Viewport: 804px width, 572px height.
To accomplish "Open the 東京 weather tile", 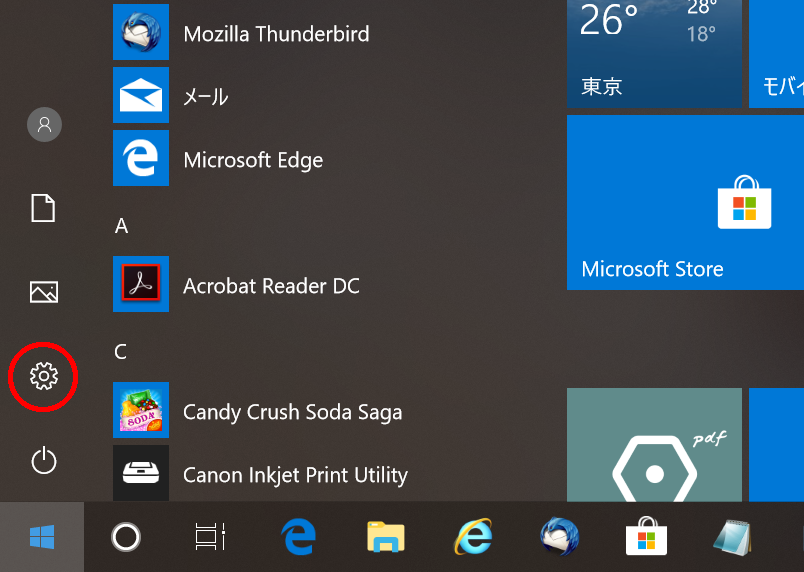I will [654, 54].
